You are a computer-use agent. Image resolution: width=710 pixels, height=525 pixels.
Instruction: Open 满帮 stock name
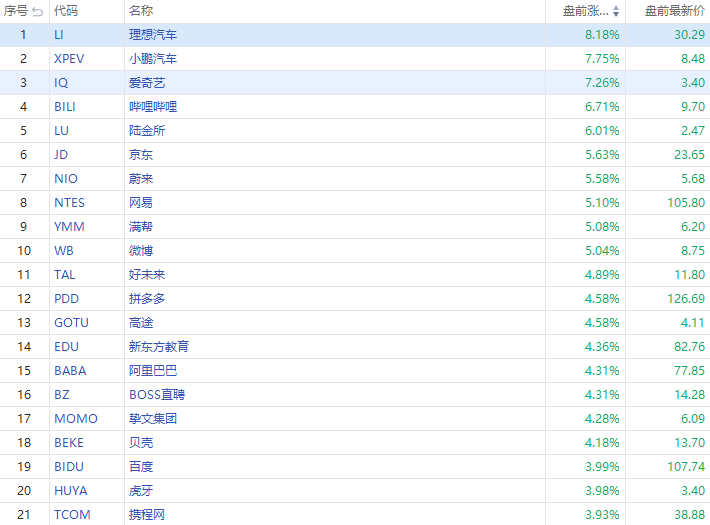[x=141, y=227]
